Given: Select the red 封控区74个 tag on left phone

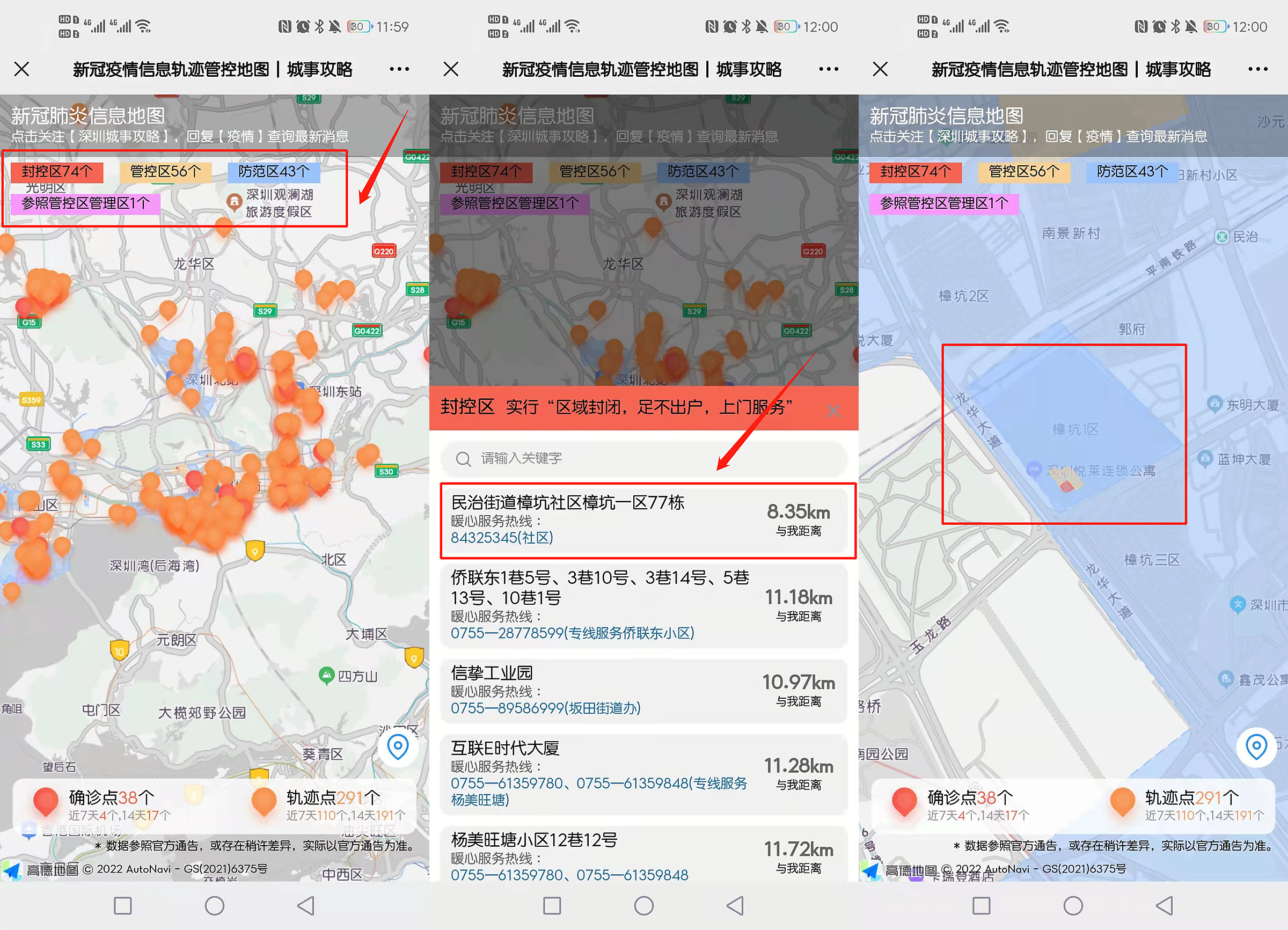Looking at the screenshot, I should (57, 172).
